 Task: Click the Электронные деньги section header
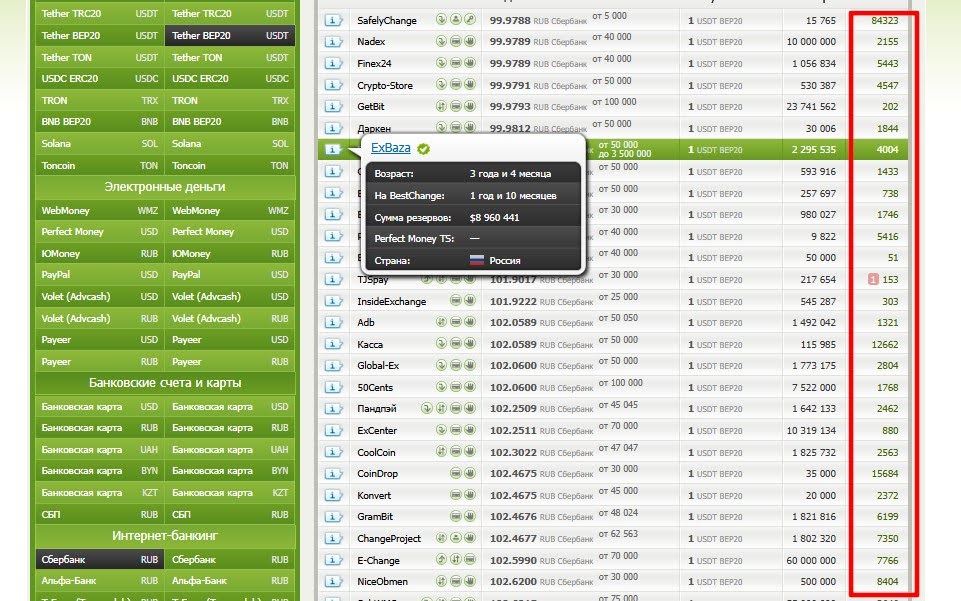point(165,187)
